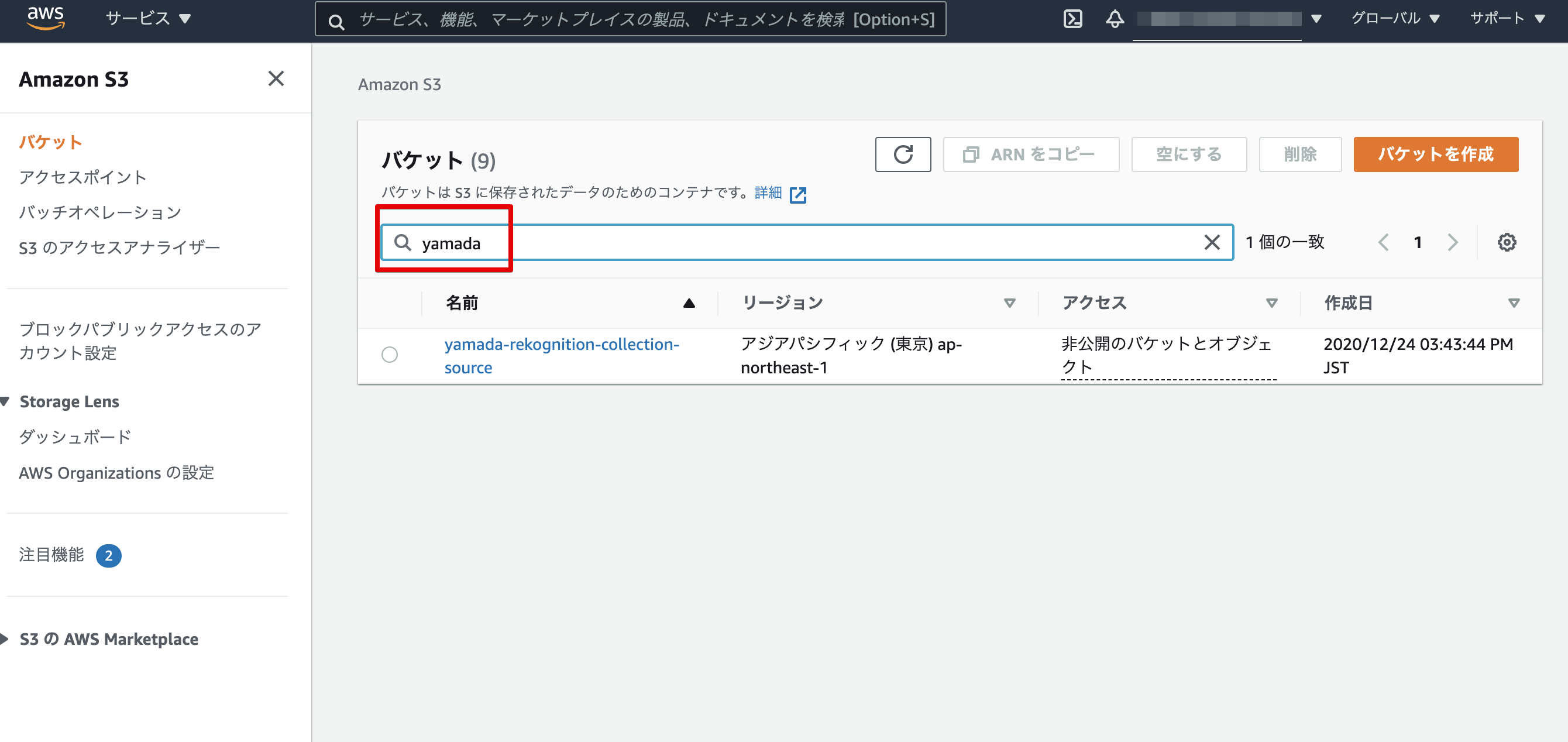Go to next page of buckets
This screenshot has width=1568, height=742.
[1453, 242]
